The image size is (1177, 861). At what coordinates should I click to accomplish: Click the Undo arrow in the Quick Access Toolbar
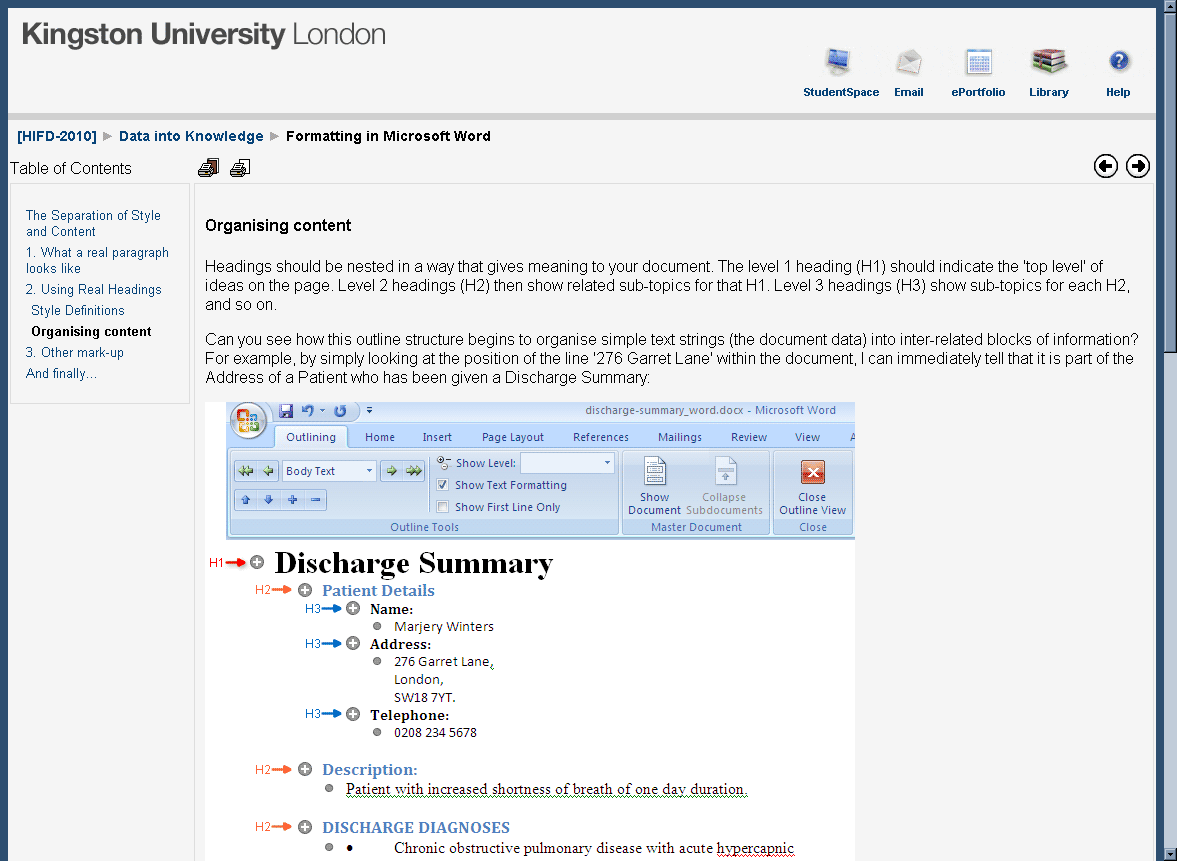click(307, 411)
